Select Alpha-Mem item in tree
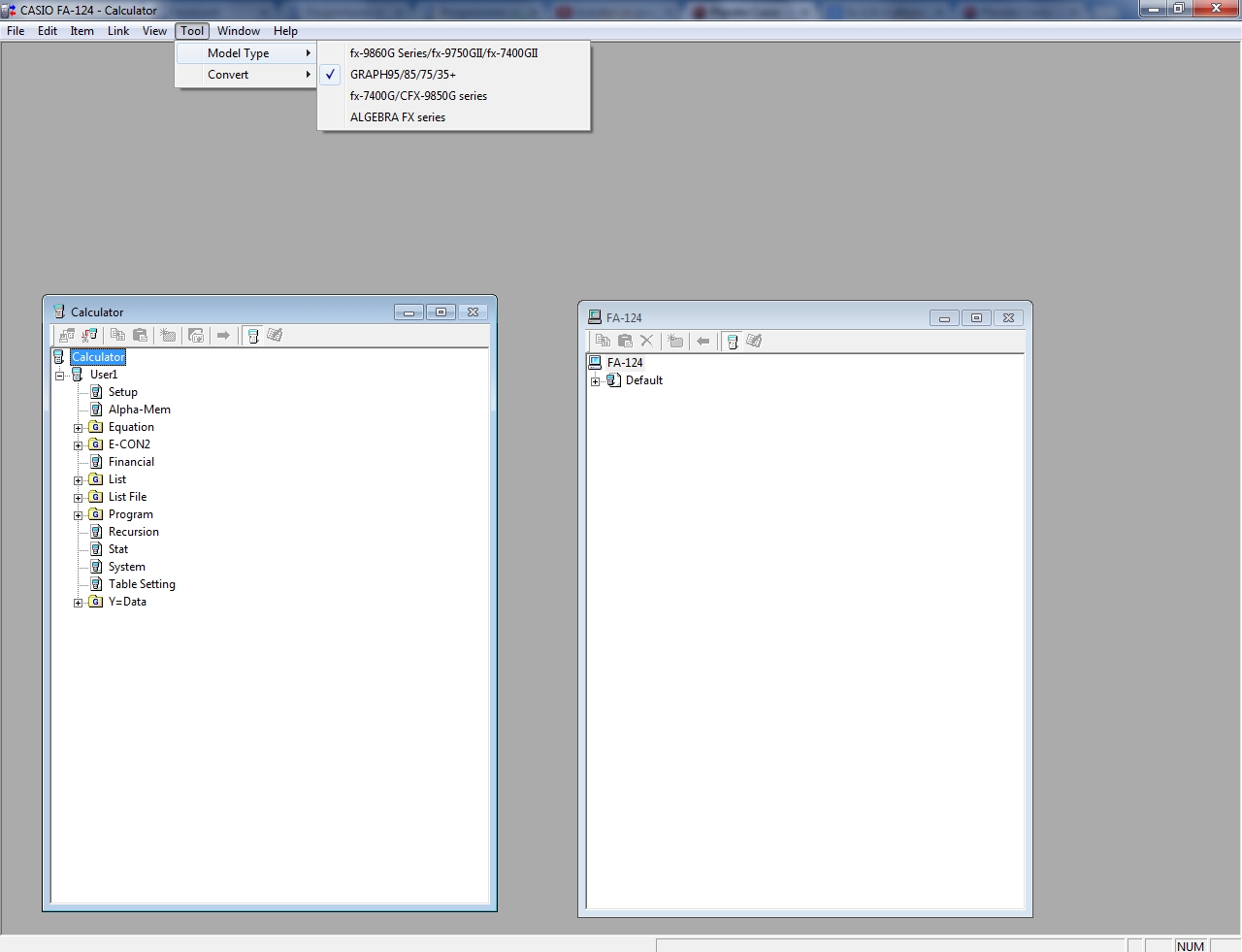Viewport: 1242px width, 952px height. [x=140, y=410]
